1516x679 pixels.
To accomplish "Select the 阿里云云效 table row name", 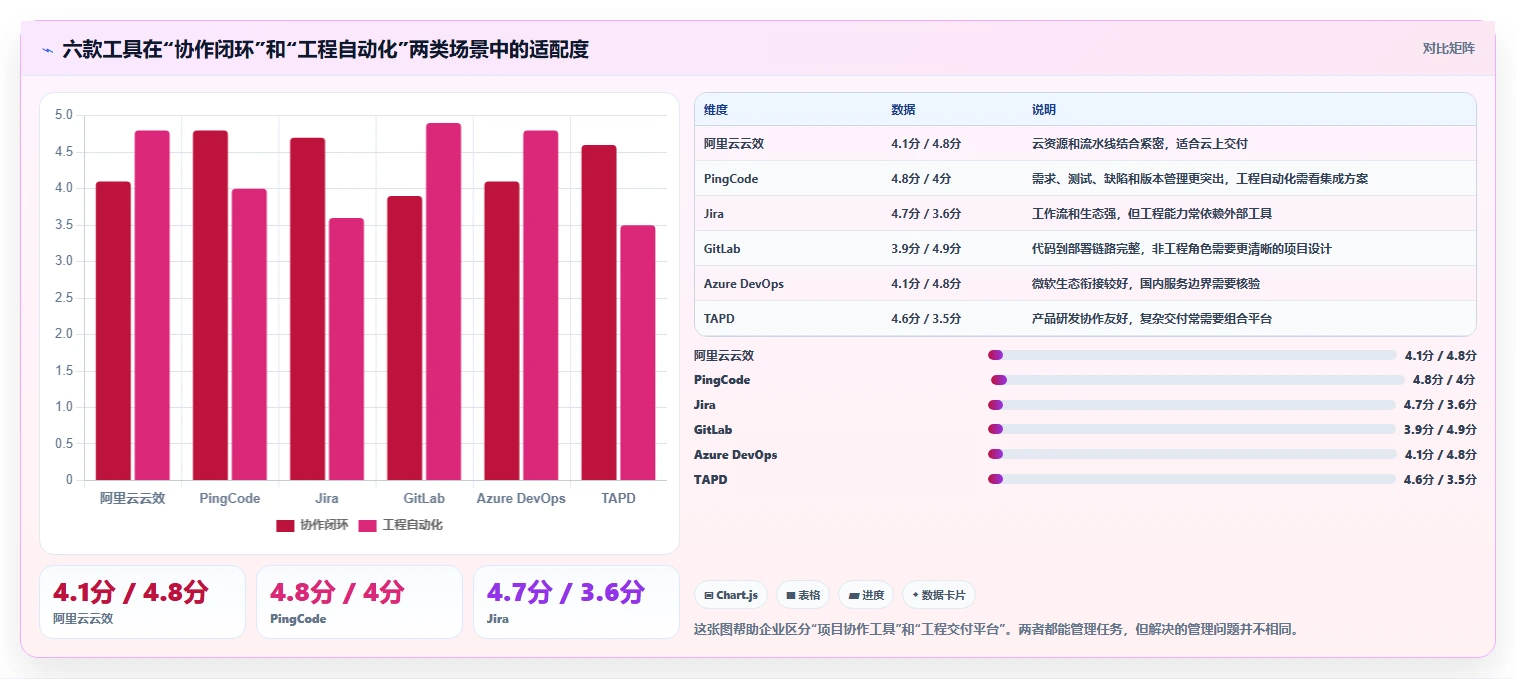I will (734, 144).
